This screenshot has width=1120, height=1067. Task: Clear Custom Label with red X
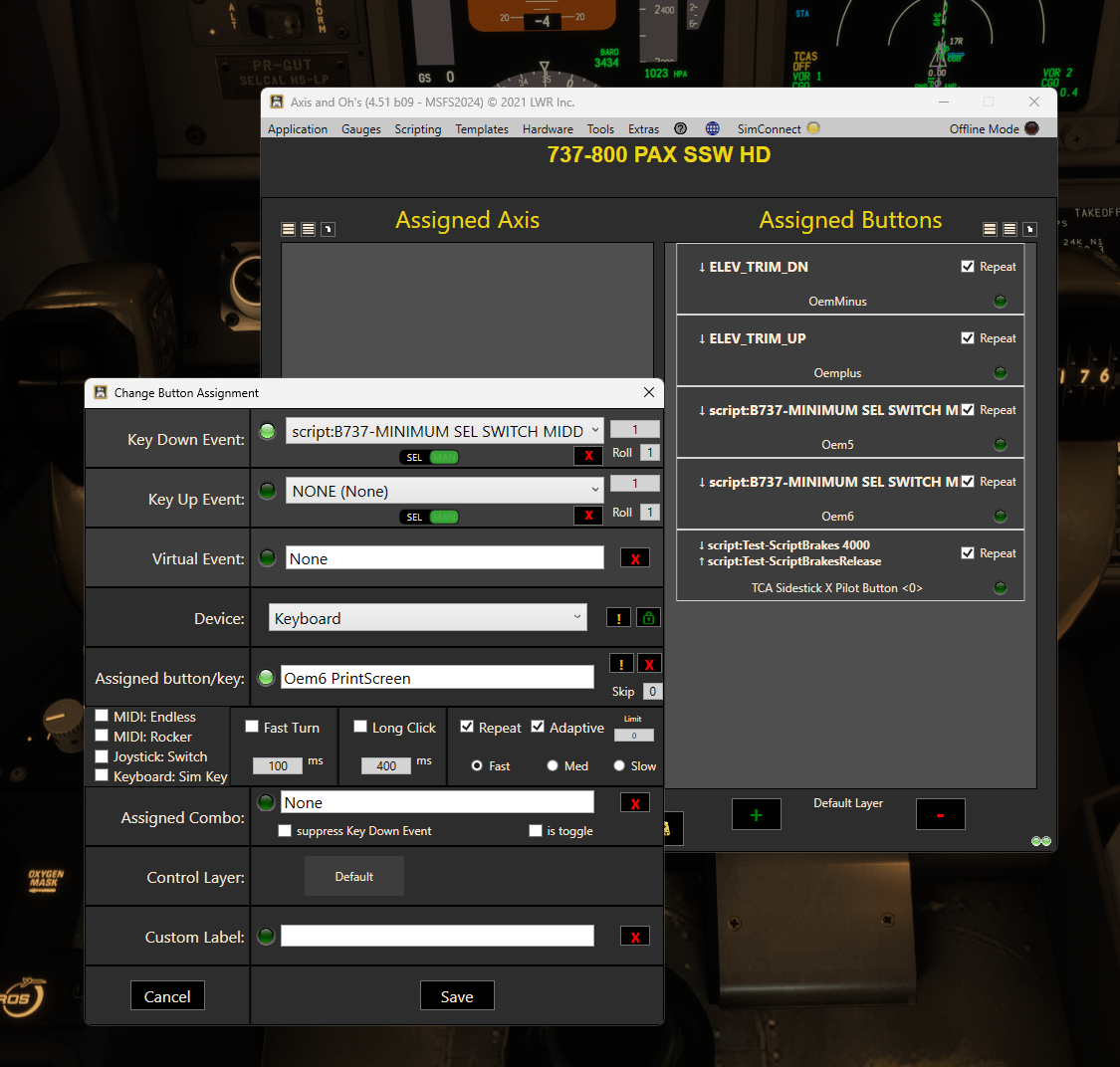pyautogui.click(x=635, y=937)
